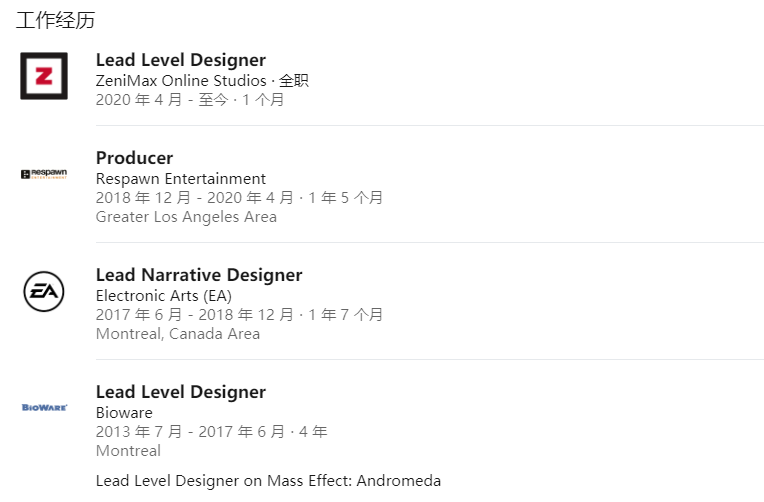Click the Respawn Entertainment logo
This screenshot has width=764, height=502.
(x=44, y=174)
